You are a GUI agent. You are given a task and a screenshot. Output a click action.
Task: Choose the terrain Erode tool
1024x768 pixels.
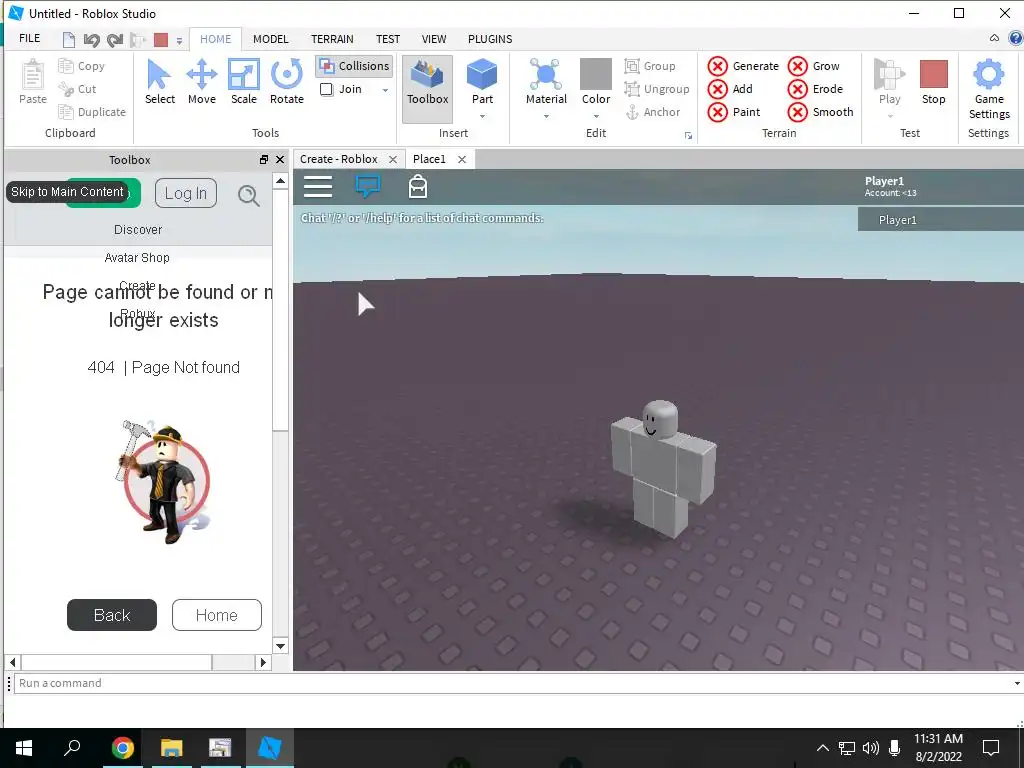click(x=816, y=89)
